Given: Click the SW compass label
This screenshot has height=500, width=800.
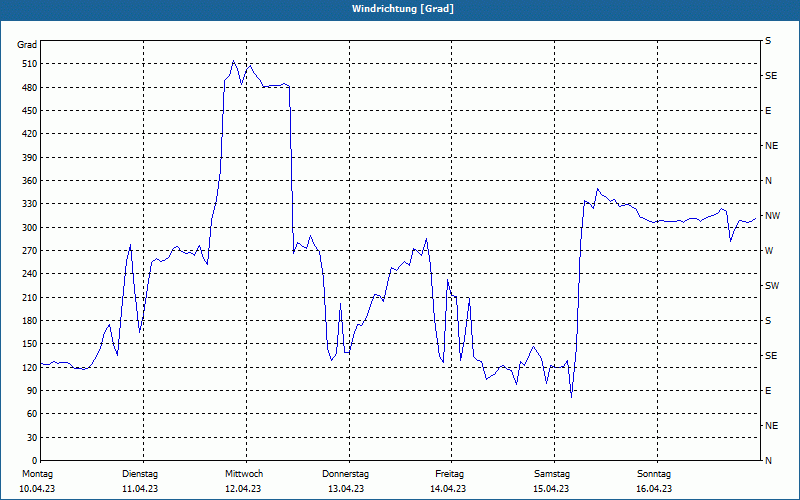Looking at the screenshot, I should 772,286.
